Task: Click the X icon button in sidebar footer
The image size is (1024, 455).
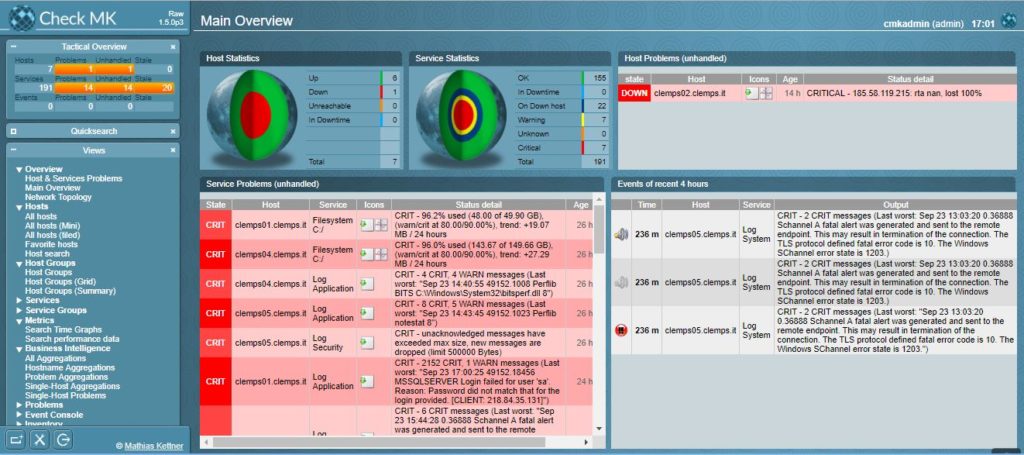Action: [x=40, y=439]
